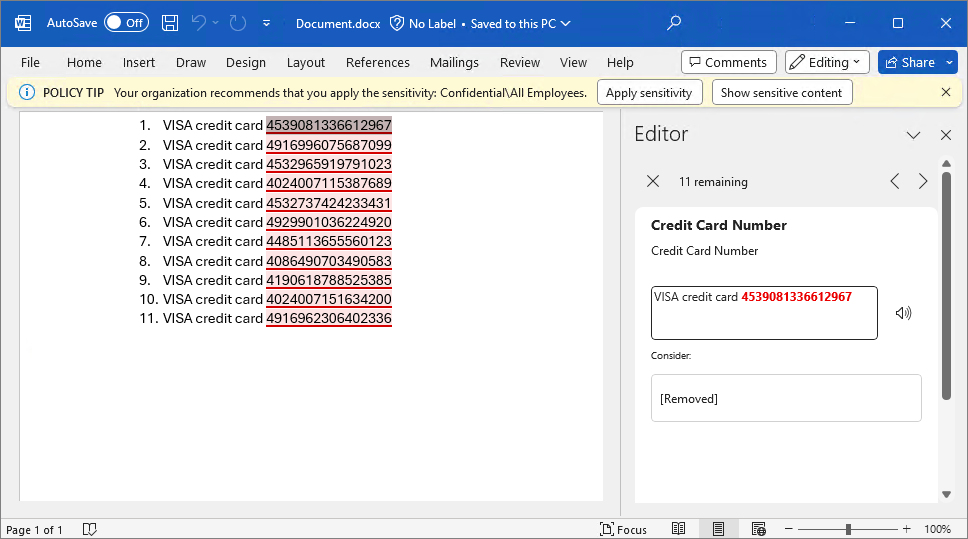Toggle the AutoSave switch

click(127, 23)
